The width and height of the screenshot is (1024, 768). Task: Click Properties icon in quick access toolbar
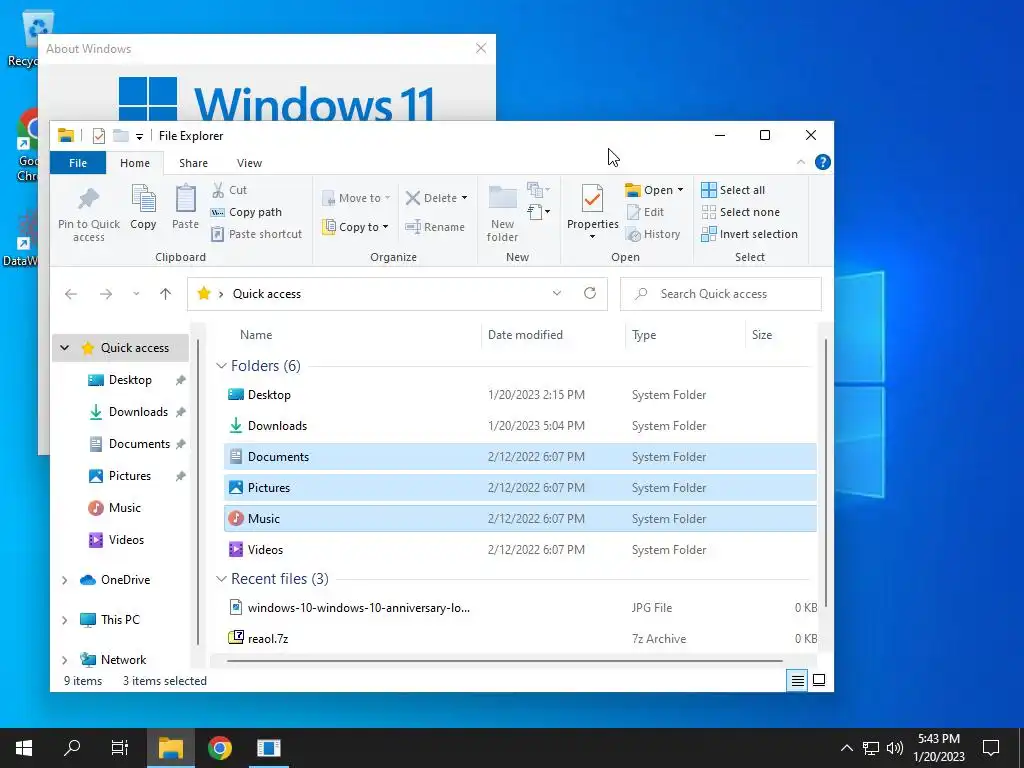click(x=99, y=136)
